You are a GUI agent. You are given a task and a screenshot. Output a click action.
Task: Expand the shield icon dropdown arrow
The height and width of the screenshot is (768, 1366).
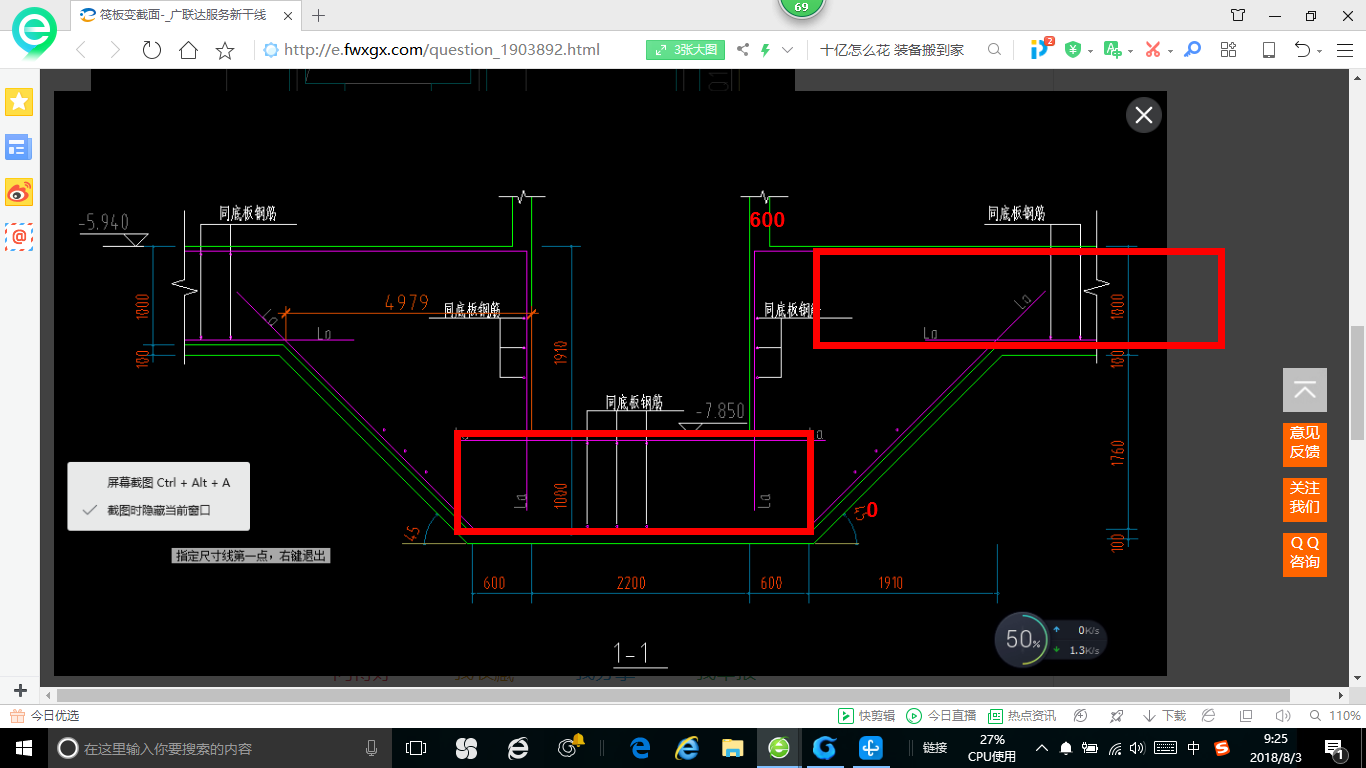(1090, 50)
